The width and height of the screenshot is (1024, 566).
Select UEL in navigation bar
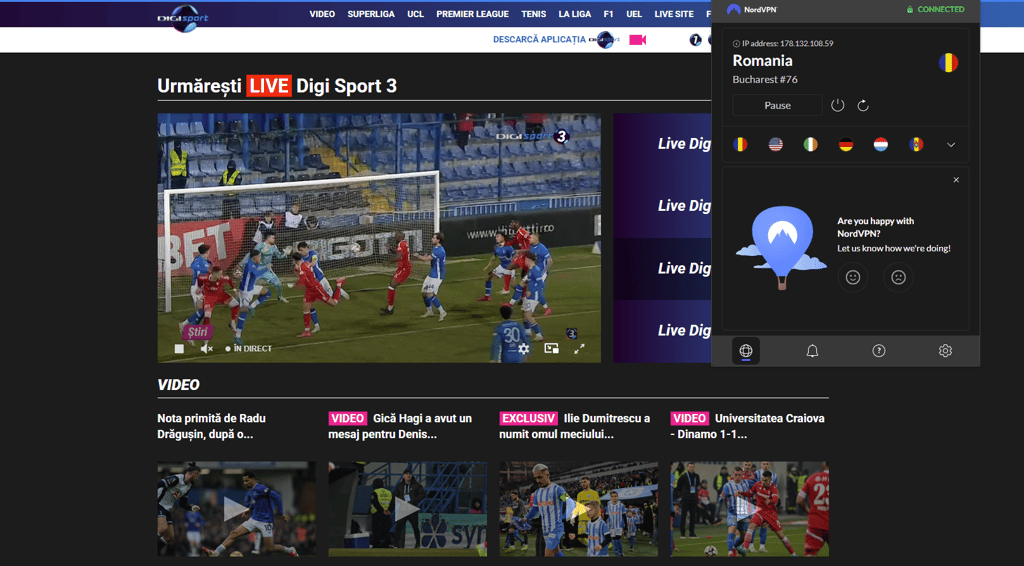(633, 14)
